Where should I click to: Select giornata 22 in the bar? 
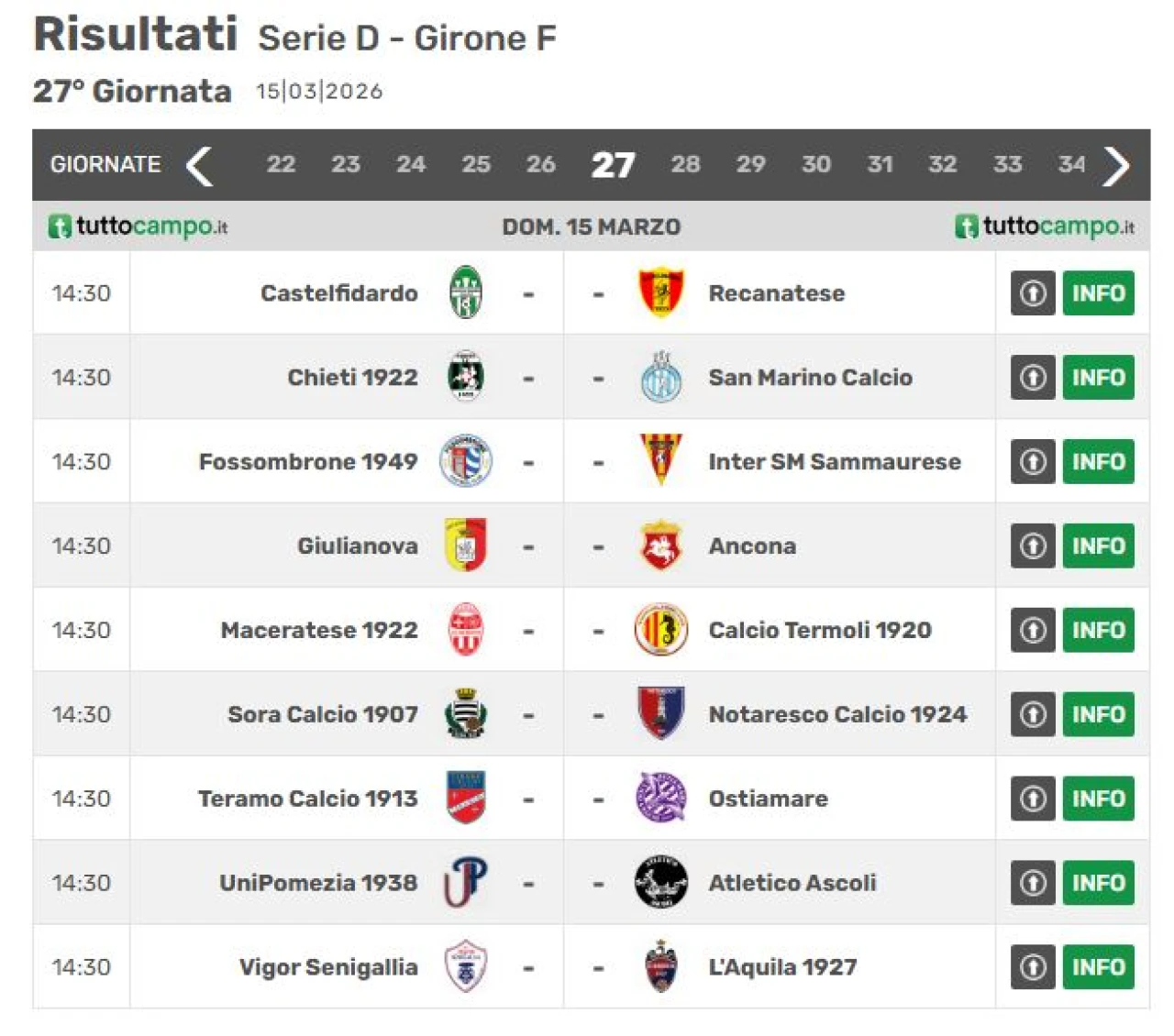pos(281,165)
